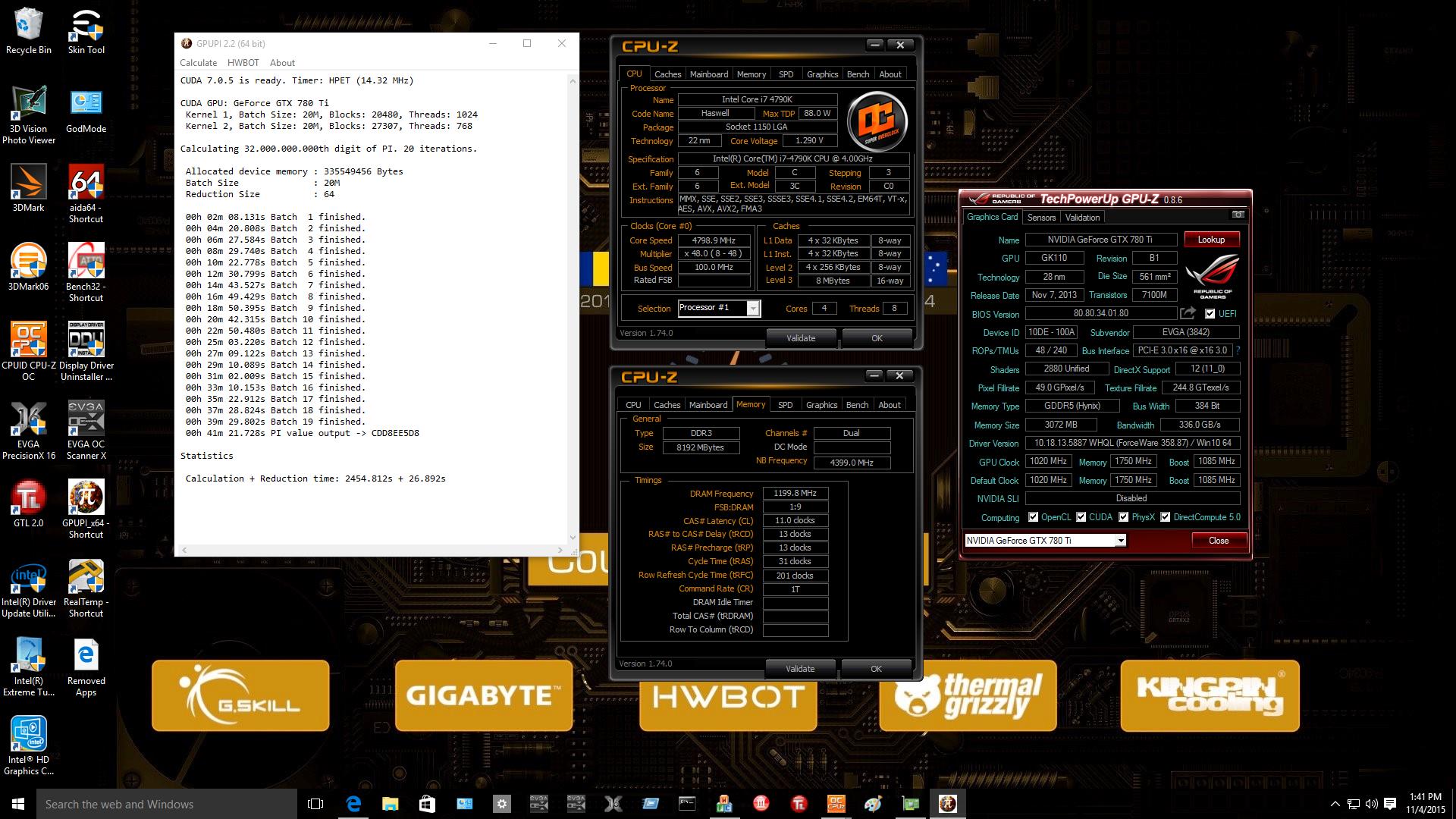Launch 3D Vision Photo Viewer icon
Viewport: 1456px width, 819px height.
(29, 114)
